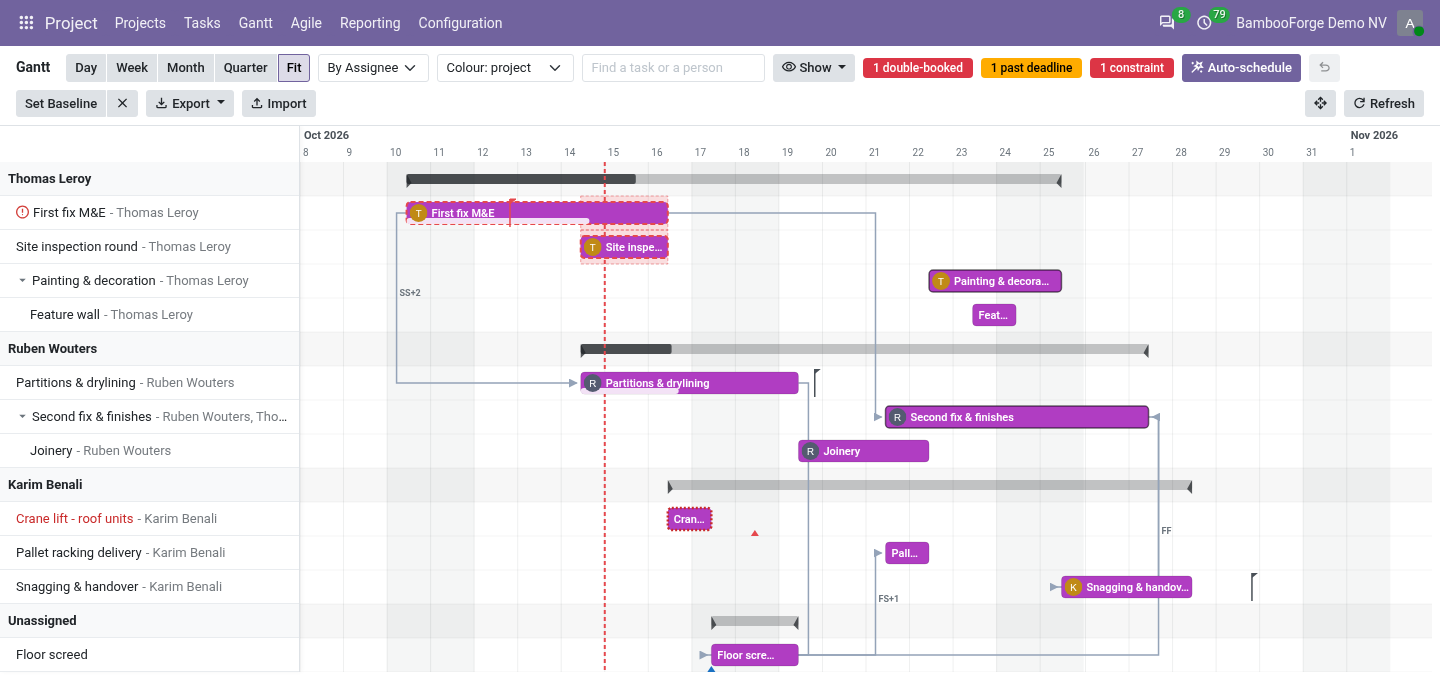Collapse the Second fix & finishes task row
Screen dimensions: 1440x696
click(x=22, y=417)
